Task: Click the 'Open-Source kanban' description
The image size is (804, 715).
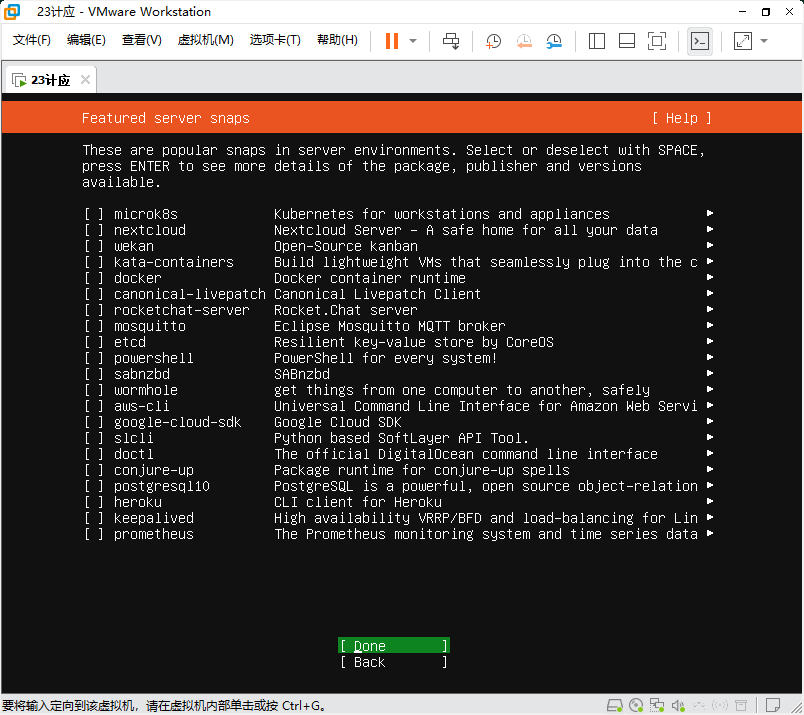Action: click(x=346, y=246)
